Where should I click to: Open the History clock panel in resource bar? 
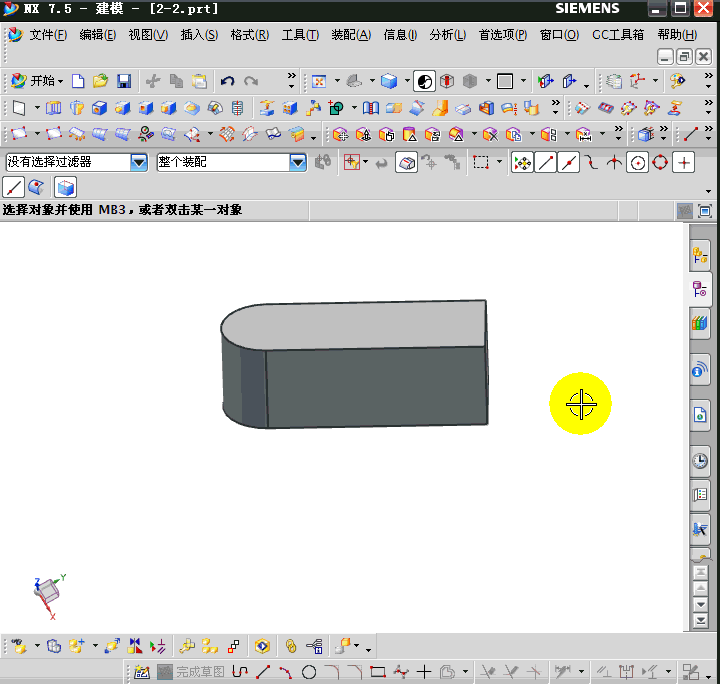point(700,460)
